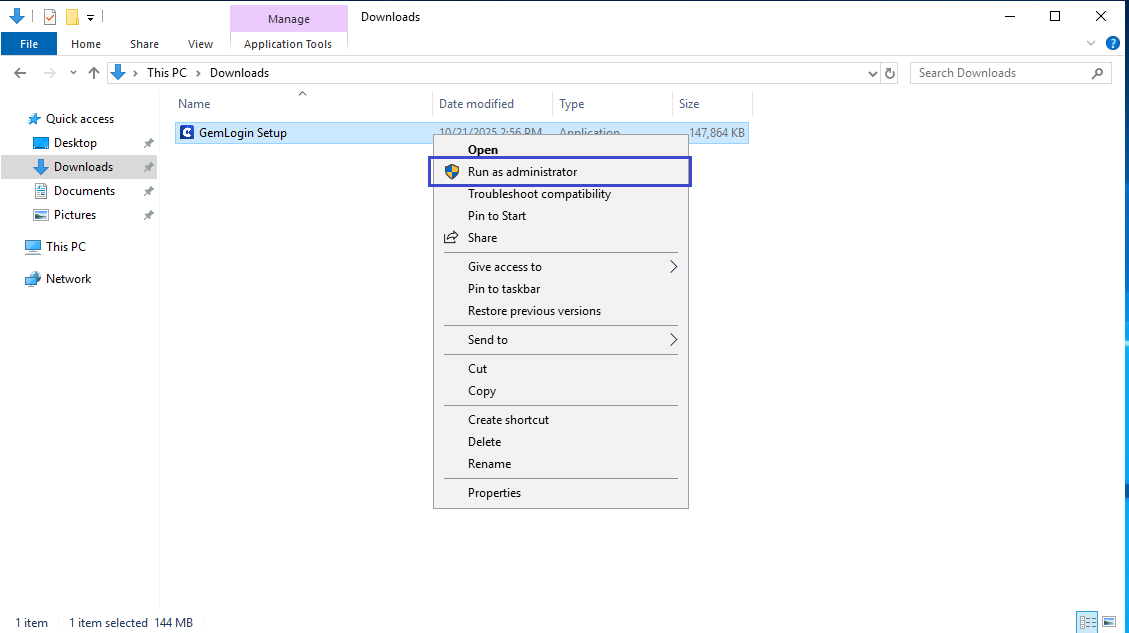
Task: Select Run as administrator
Action: 522,172
